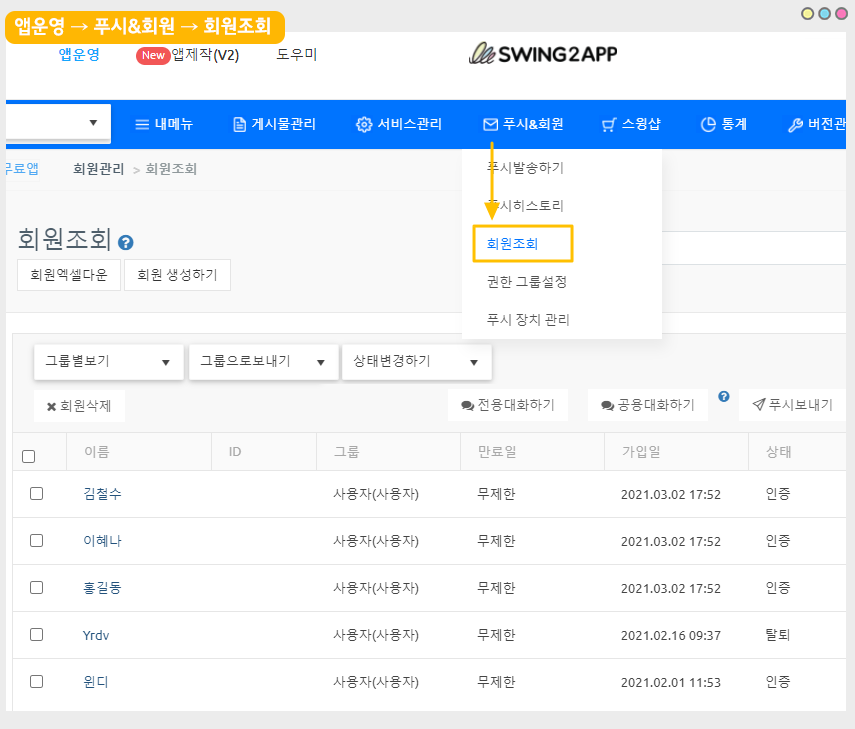The width and height of the screenshot is (855, 729).
Task: Open the 그룹으로보내기 dropdown
Action: click(263, 362)
